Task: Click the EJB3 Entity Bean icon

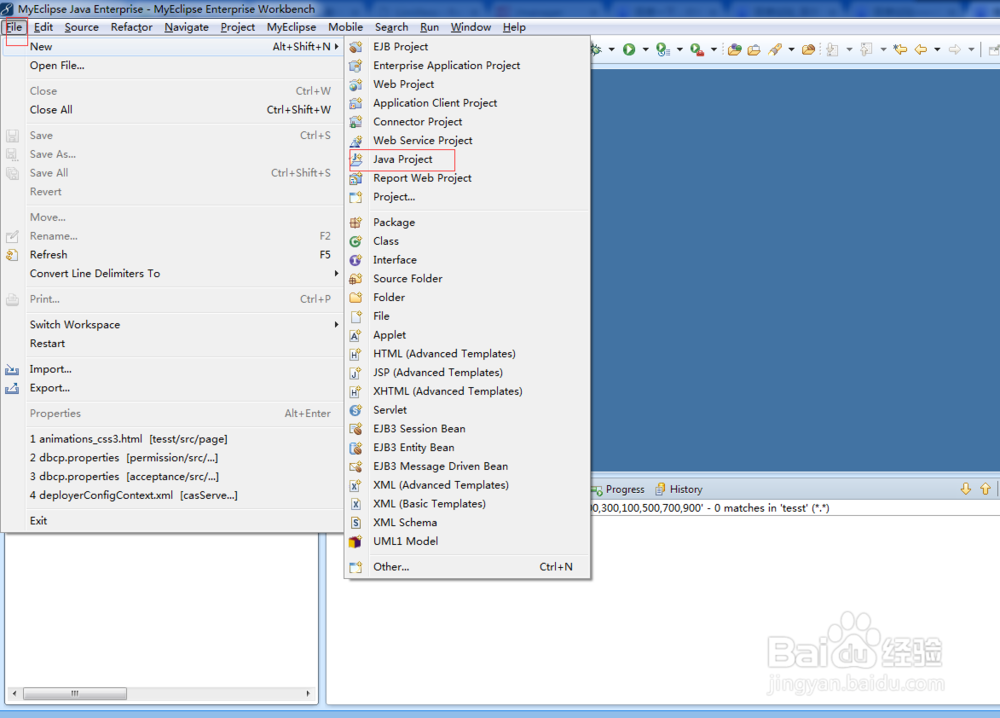Action: 356,448
